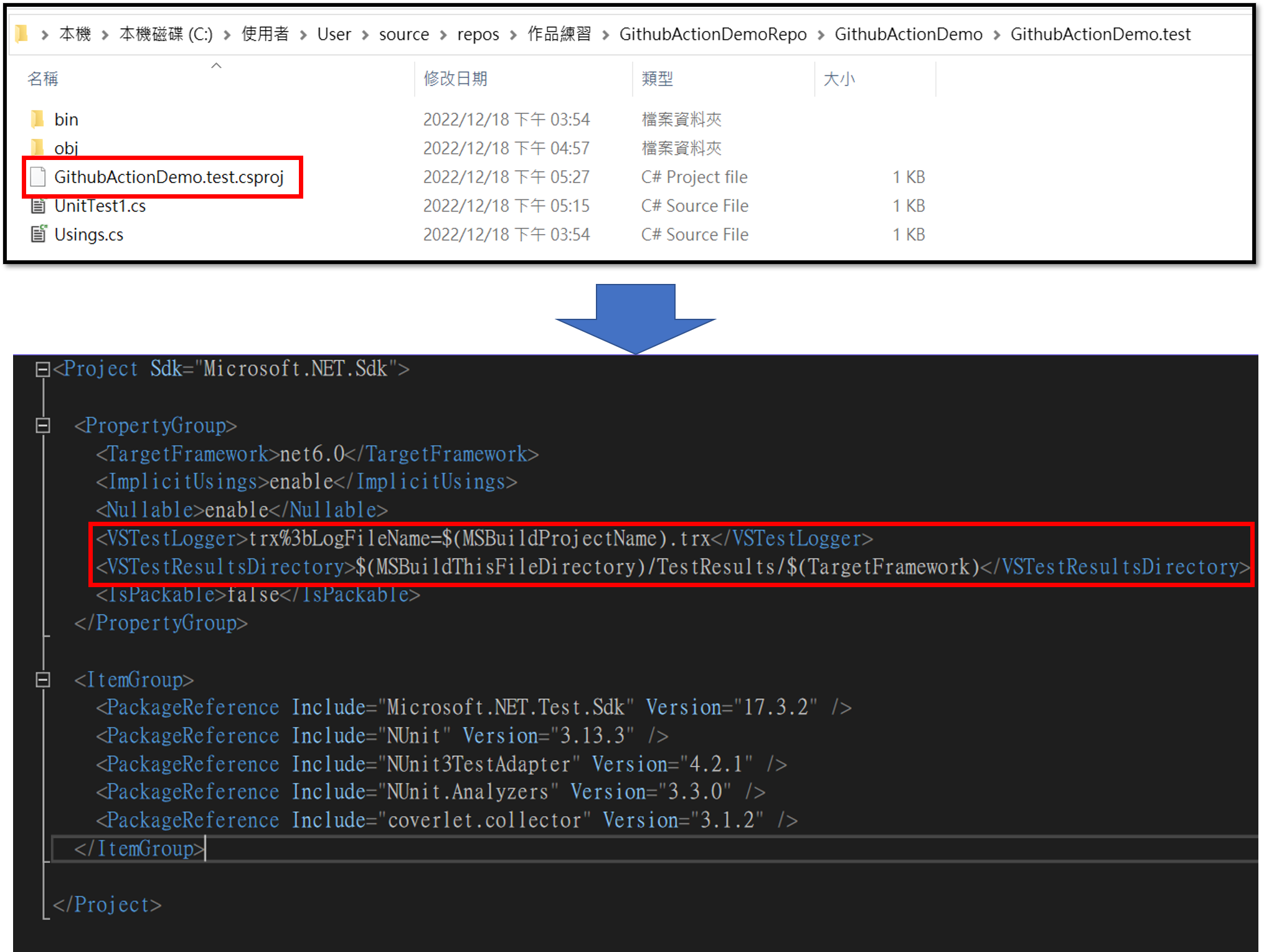The height and width of the screenshot is (952, 1264).
Task: Sort files by 名稱 column header
Action: [43, 79]
